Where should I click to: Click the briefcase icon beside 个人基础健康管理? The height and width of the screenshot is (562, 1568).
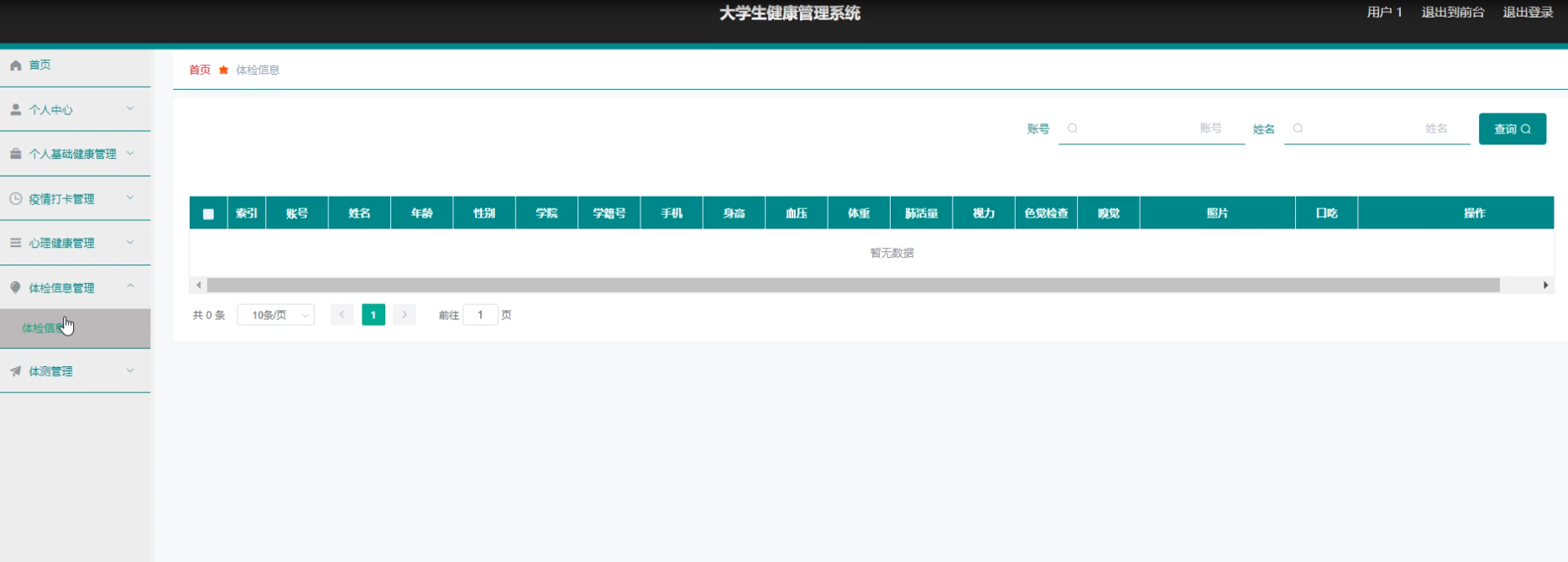point(16,154)
